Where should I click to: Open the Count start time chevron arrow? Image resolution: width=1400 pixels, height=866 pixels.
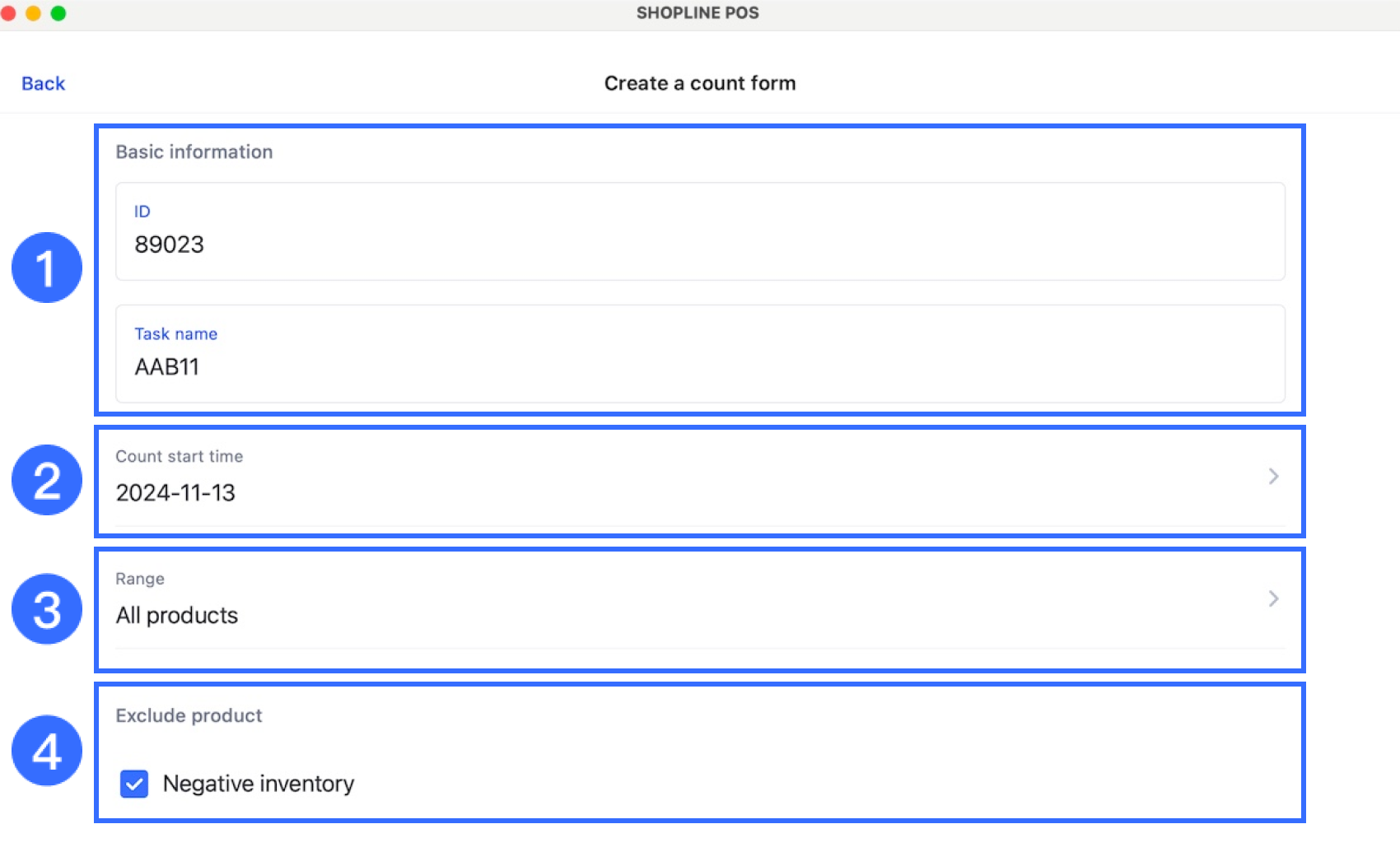coord(1273,477)
